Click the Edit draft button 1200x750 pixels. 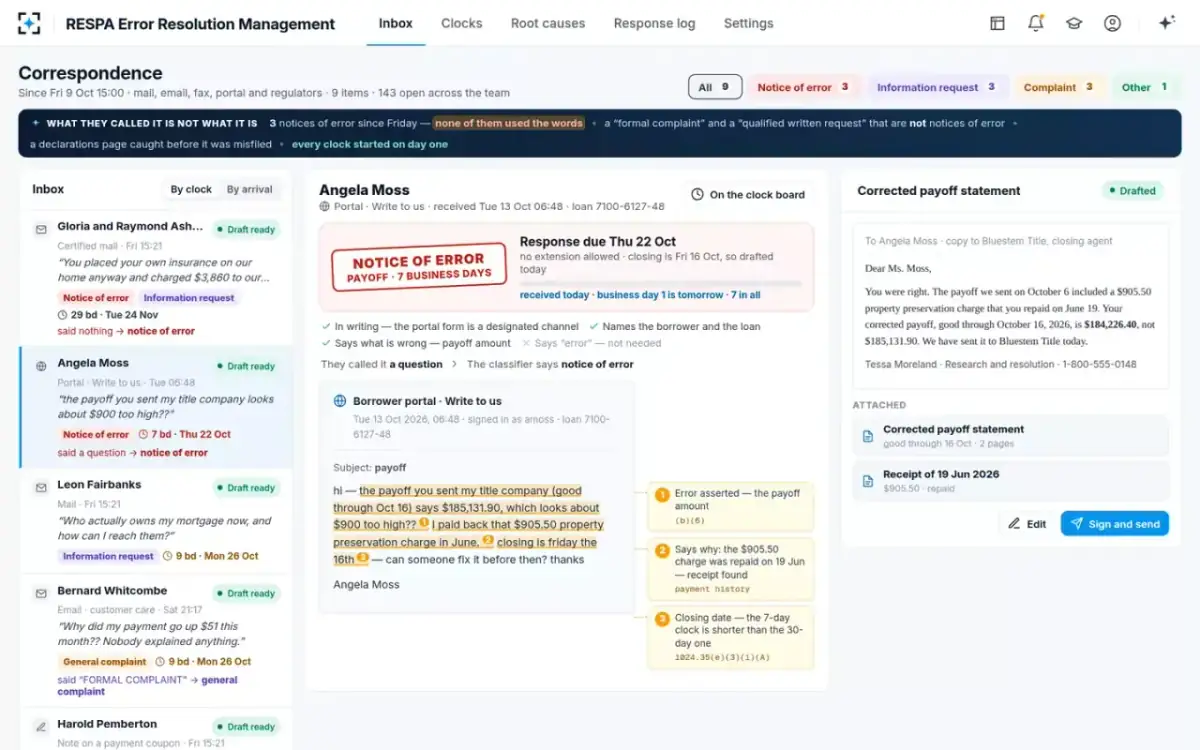[x=1027, y=524]
